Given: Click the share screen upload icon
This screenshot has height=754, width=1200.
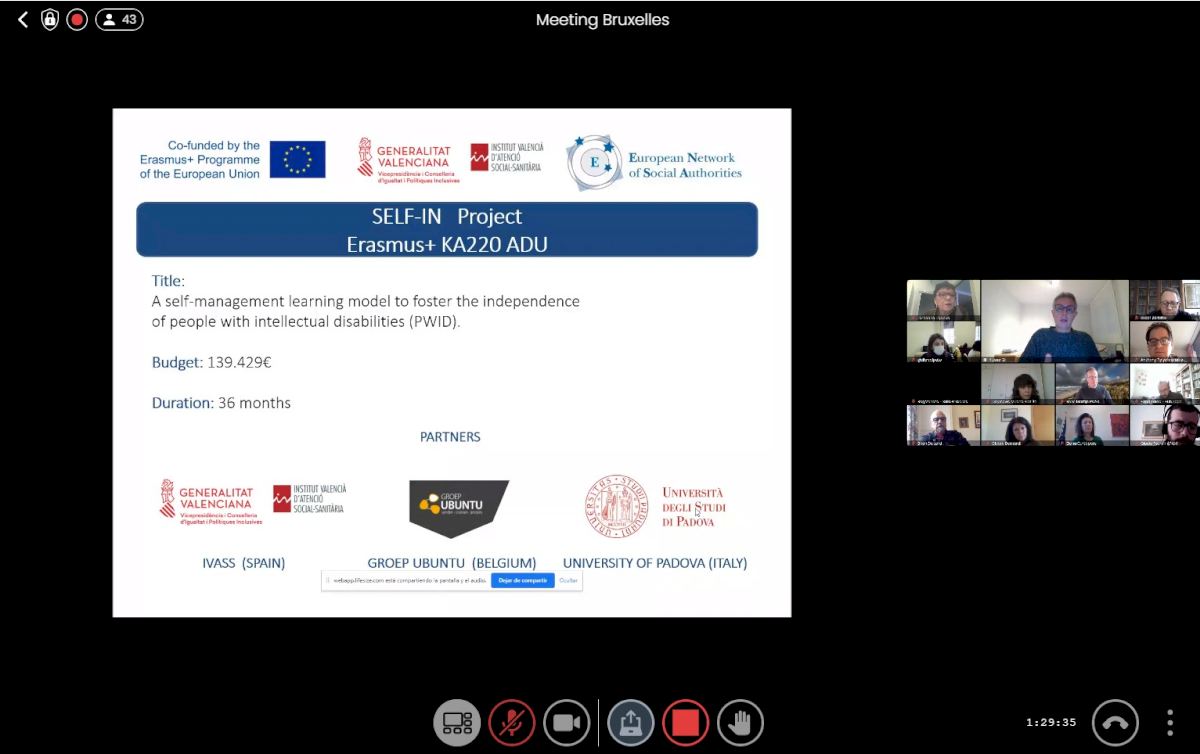Looking at the screenshot, I should point(631,722).
